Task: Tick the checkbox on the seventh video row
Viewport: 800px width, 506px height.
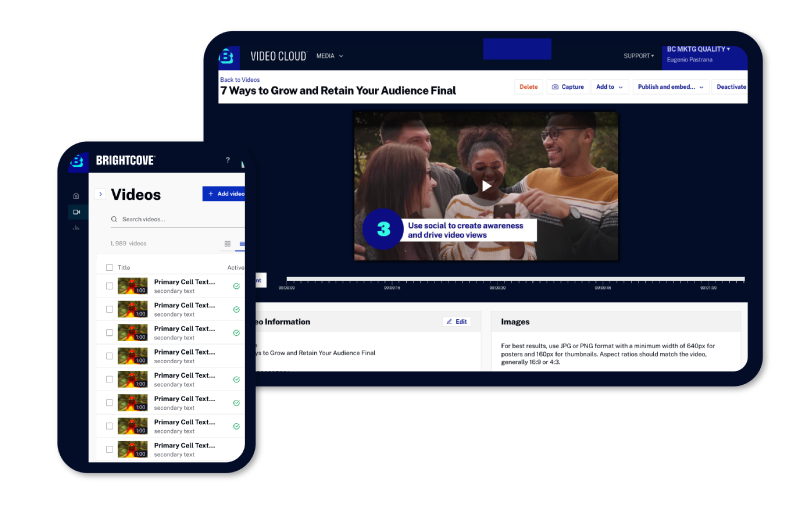Action: click(109, 426)
